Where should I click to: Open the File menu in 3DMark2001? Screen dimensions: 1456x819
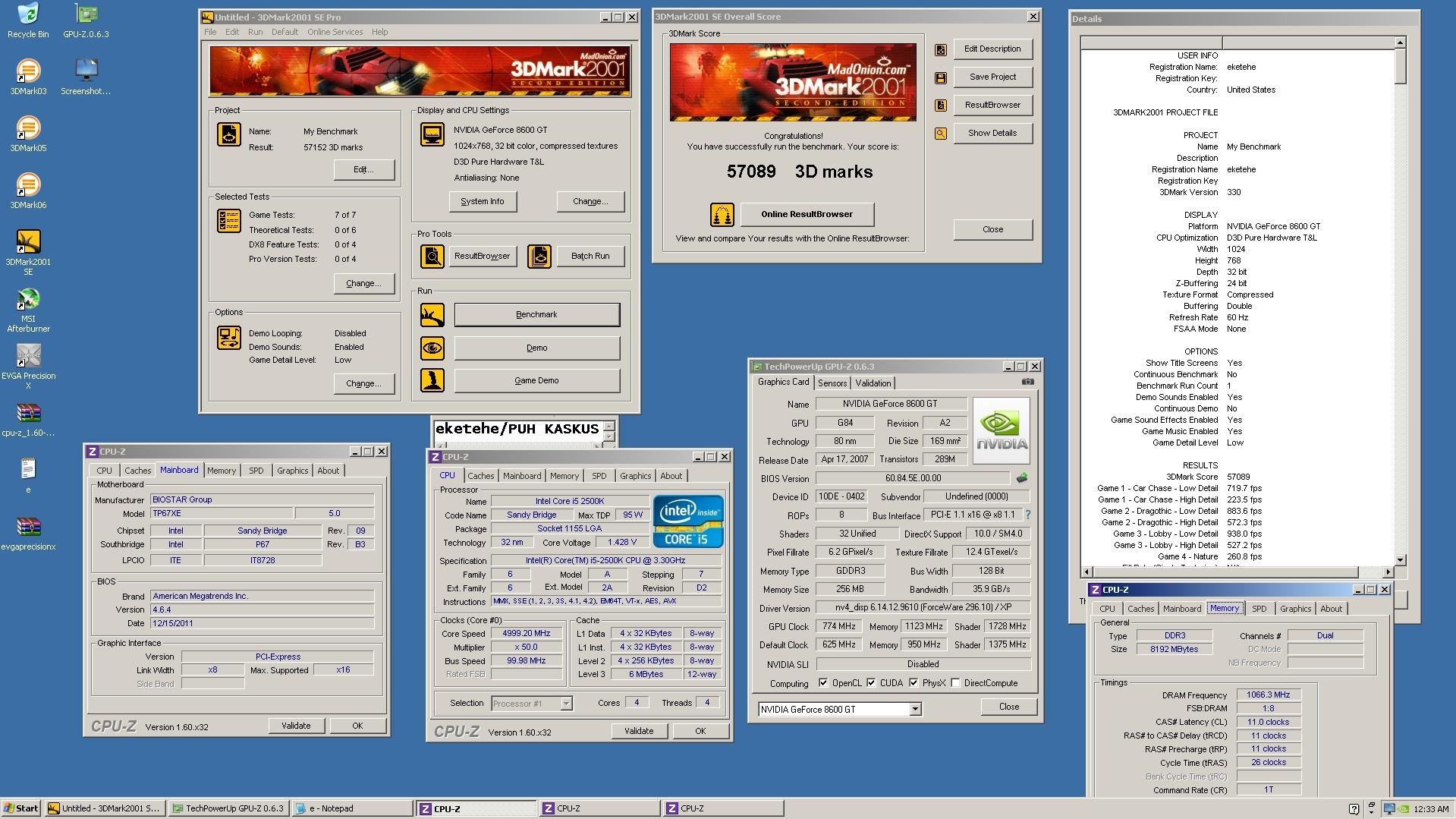(x=210, y=32)
